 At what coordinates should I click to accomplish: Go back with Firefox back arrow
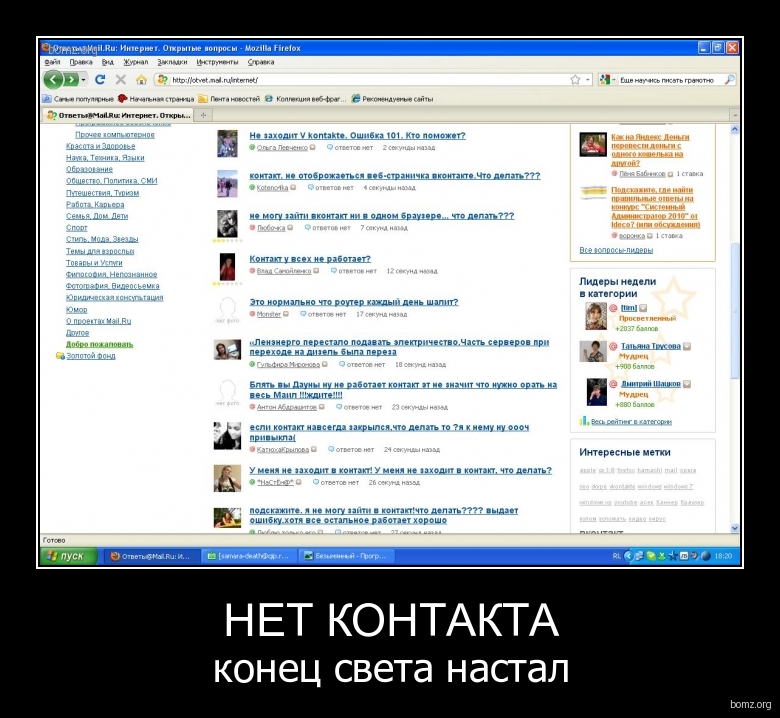click(x=54, y=80)
